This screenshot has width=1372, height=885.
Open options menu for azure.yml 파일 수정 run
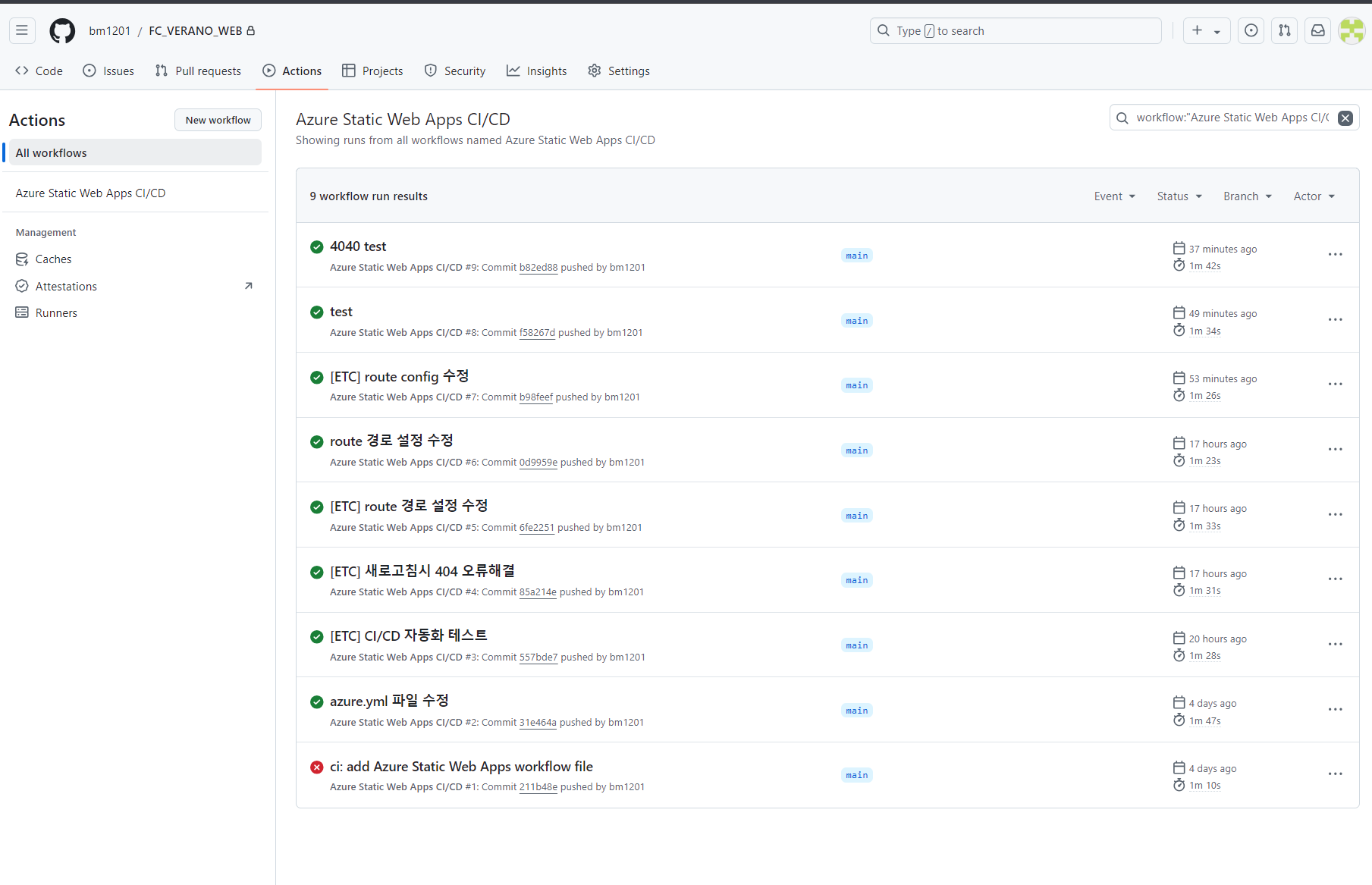pyautogui.click(x=1336, y=710)
